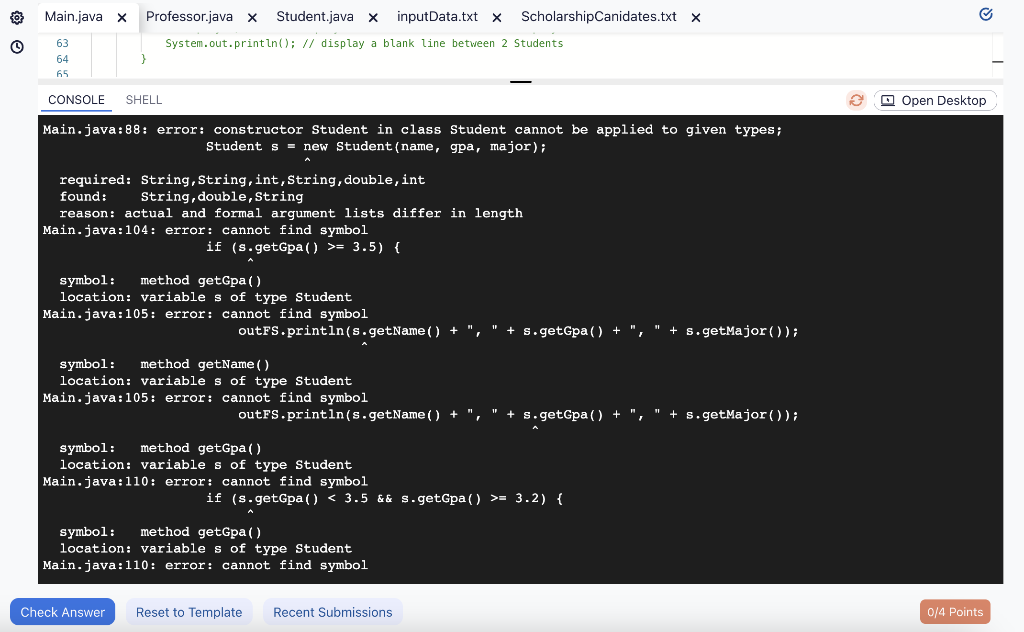
Task: Click the 0/4 Points score badge
Action: click(x=954, y=611)
